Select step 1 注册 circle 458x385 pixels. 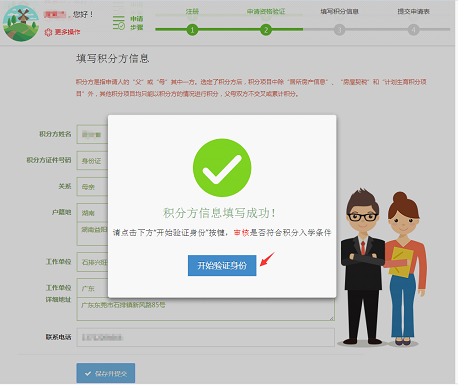tap(192, 30)
